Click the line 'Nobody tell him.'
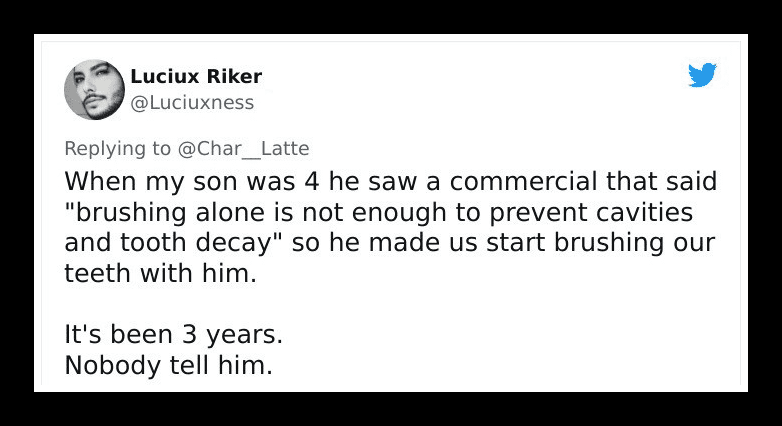782x426 pixels. click(169, 365)
